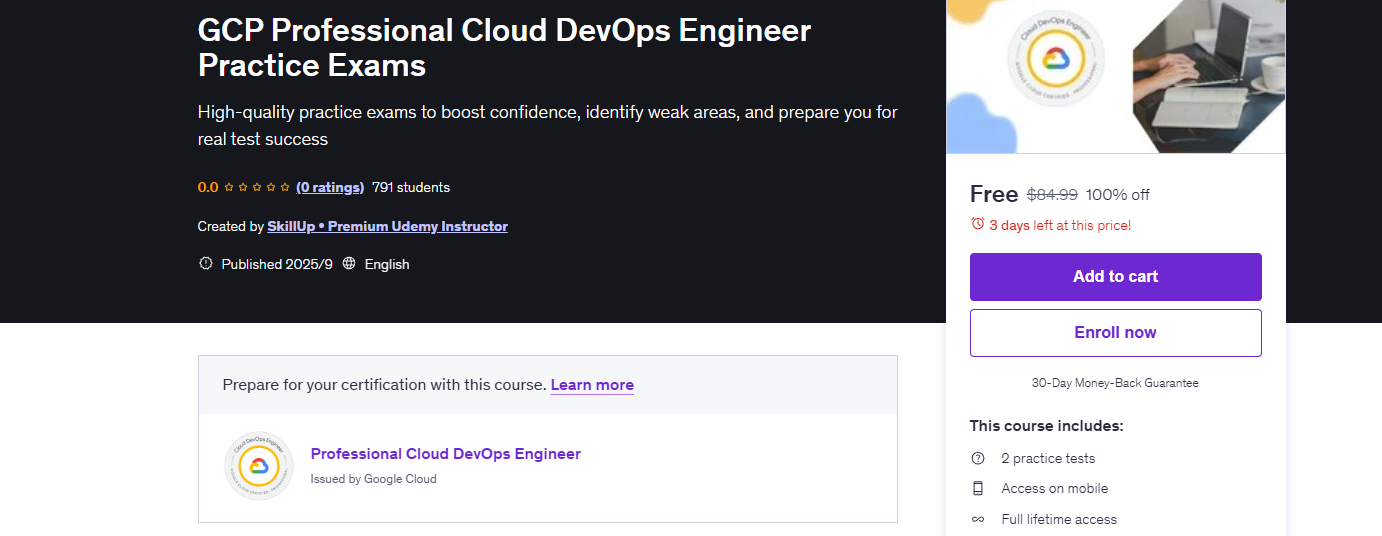The image size is (1382, 536).
Task: Click the infinity lifetime access icon
Action: click(x=978, y=519)
